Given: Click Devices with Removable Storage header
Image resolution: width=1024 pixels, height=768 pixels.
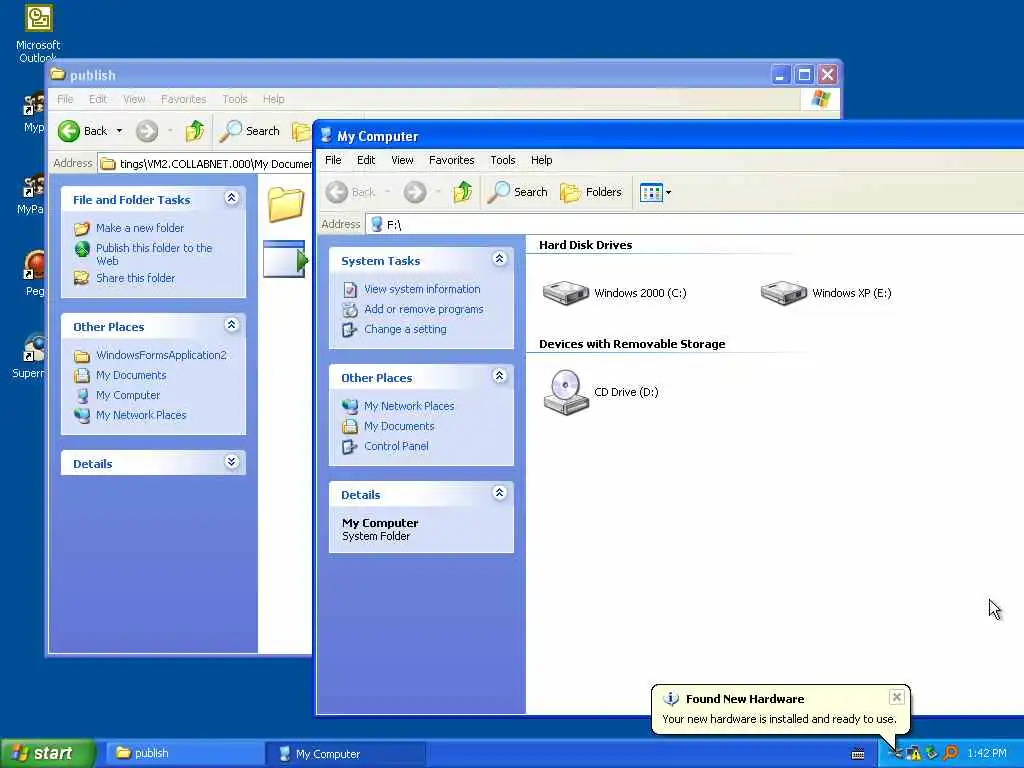Looking at the screenshot, I should [x=632, y=344].
